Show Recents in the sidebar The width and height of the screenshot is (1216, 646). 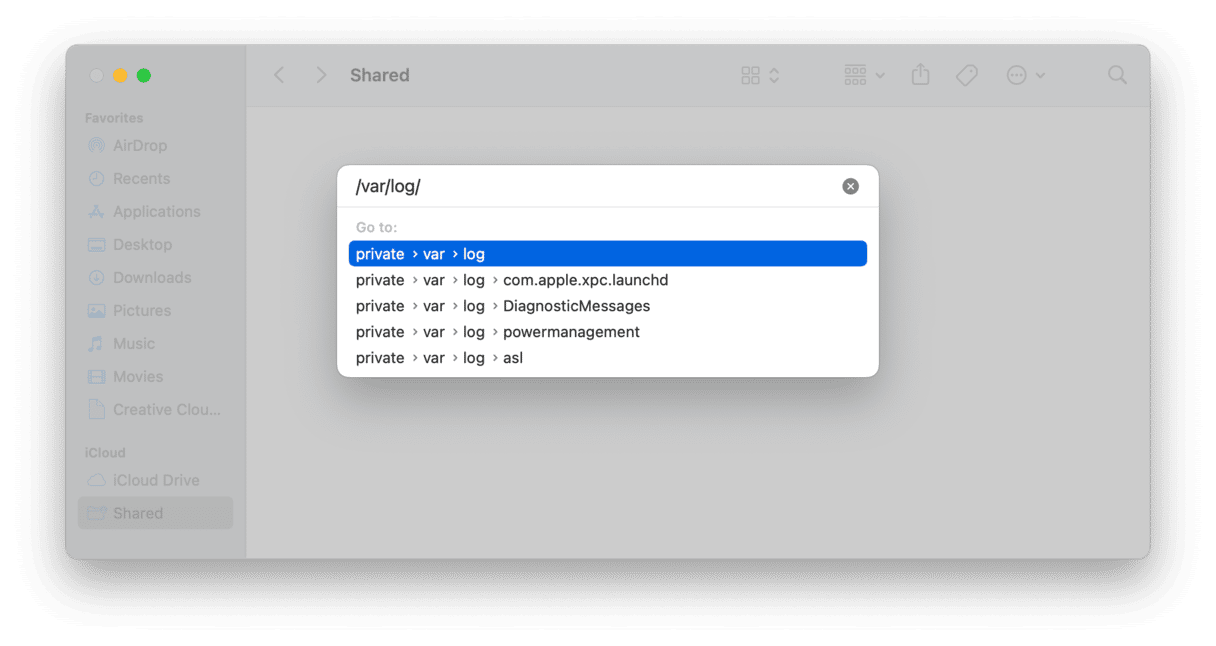141,178
